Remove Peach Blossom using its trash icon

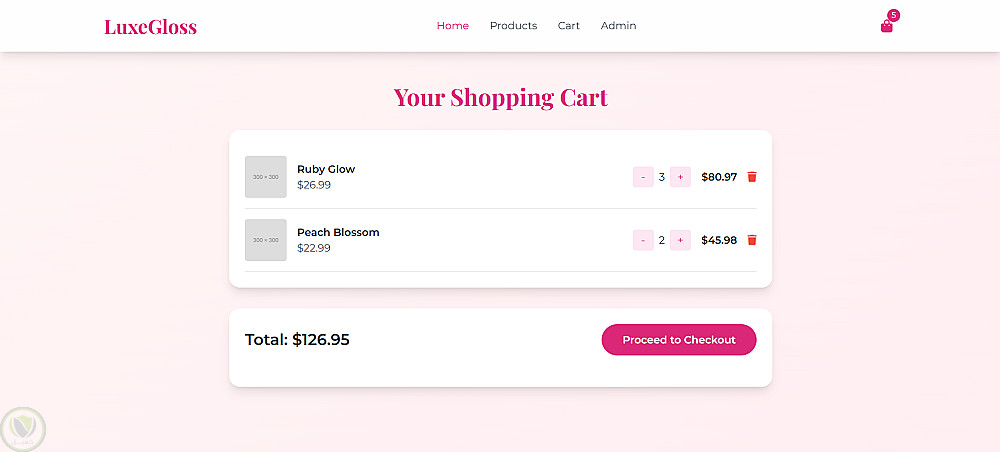click(x=752, y=240)
